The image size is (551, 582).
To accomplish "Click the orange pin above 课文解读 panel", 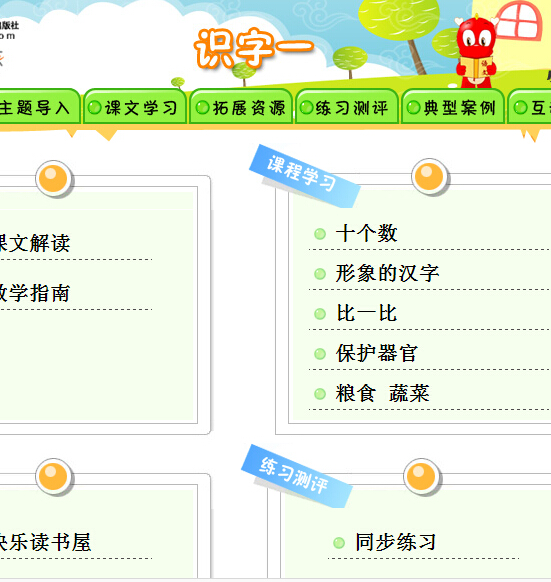I will tap(54, 179).
